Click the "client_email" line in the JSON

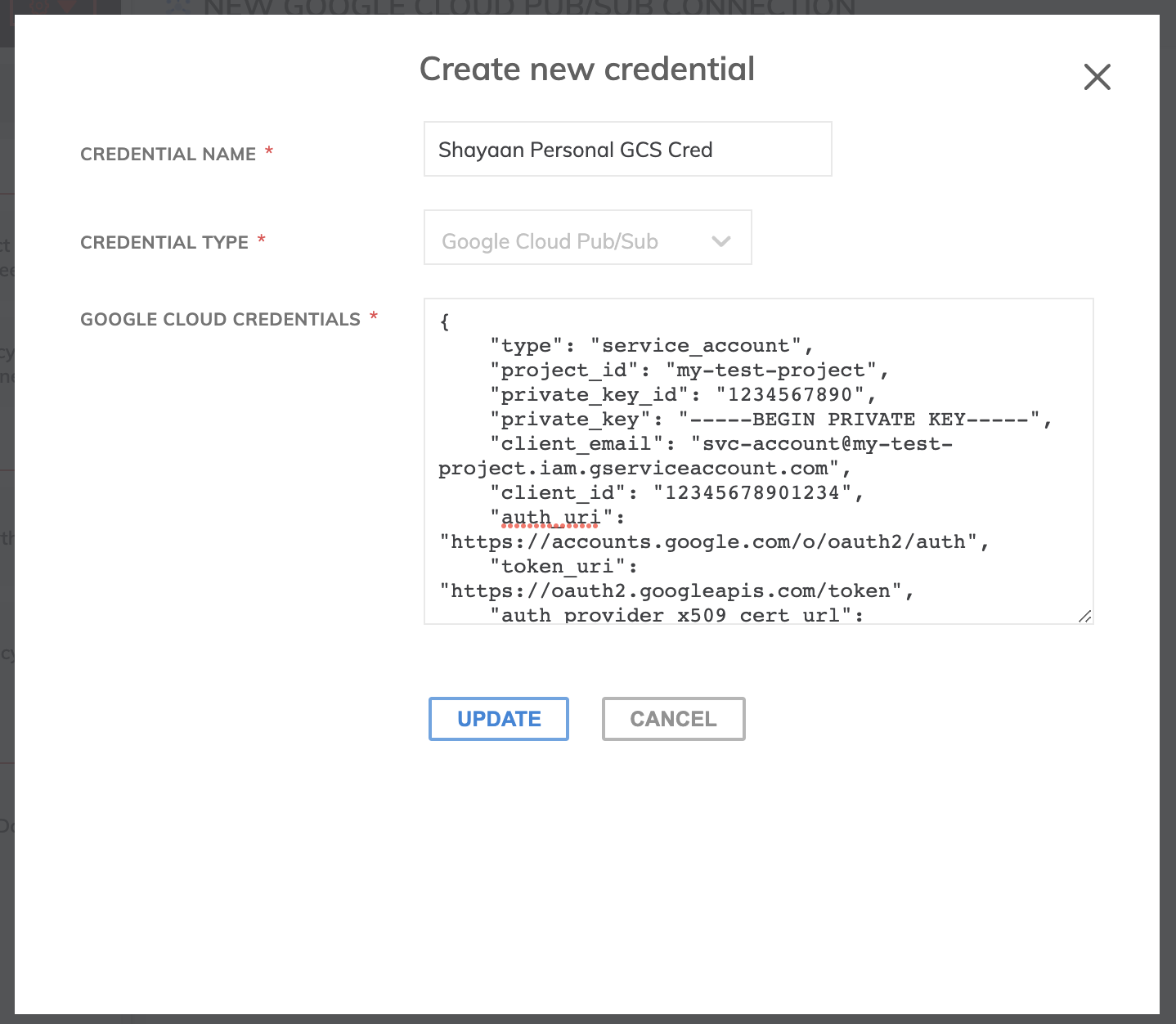click(x=720, y=444)
